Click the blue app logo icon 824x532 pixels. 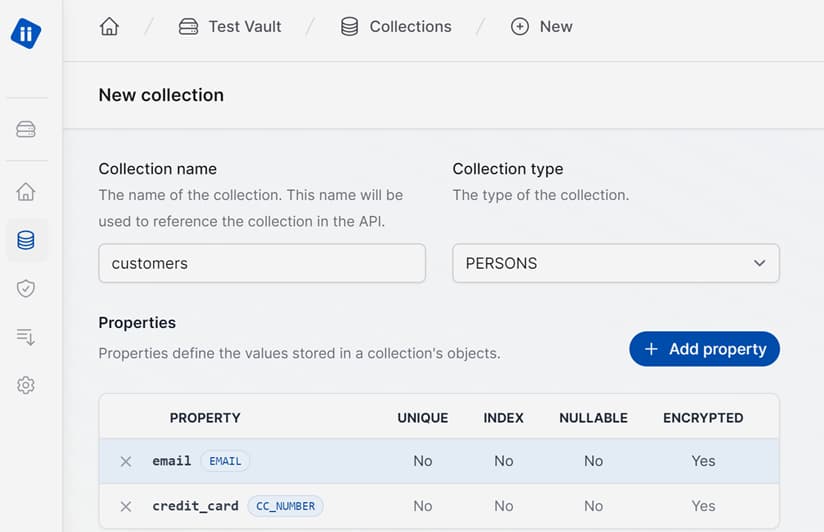[26, 33]
